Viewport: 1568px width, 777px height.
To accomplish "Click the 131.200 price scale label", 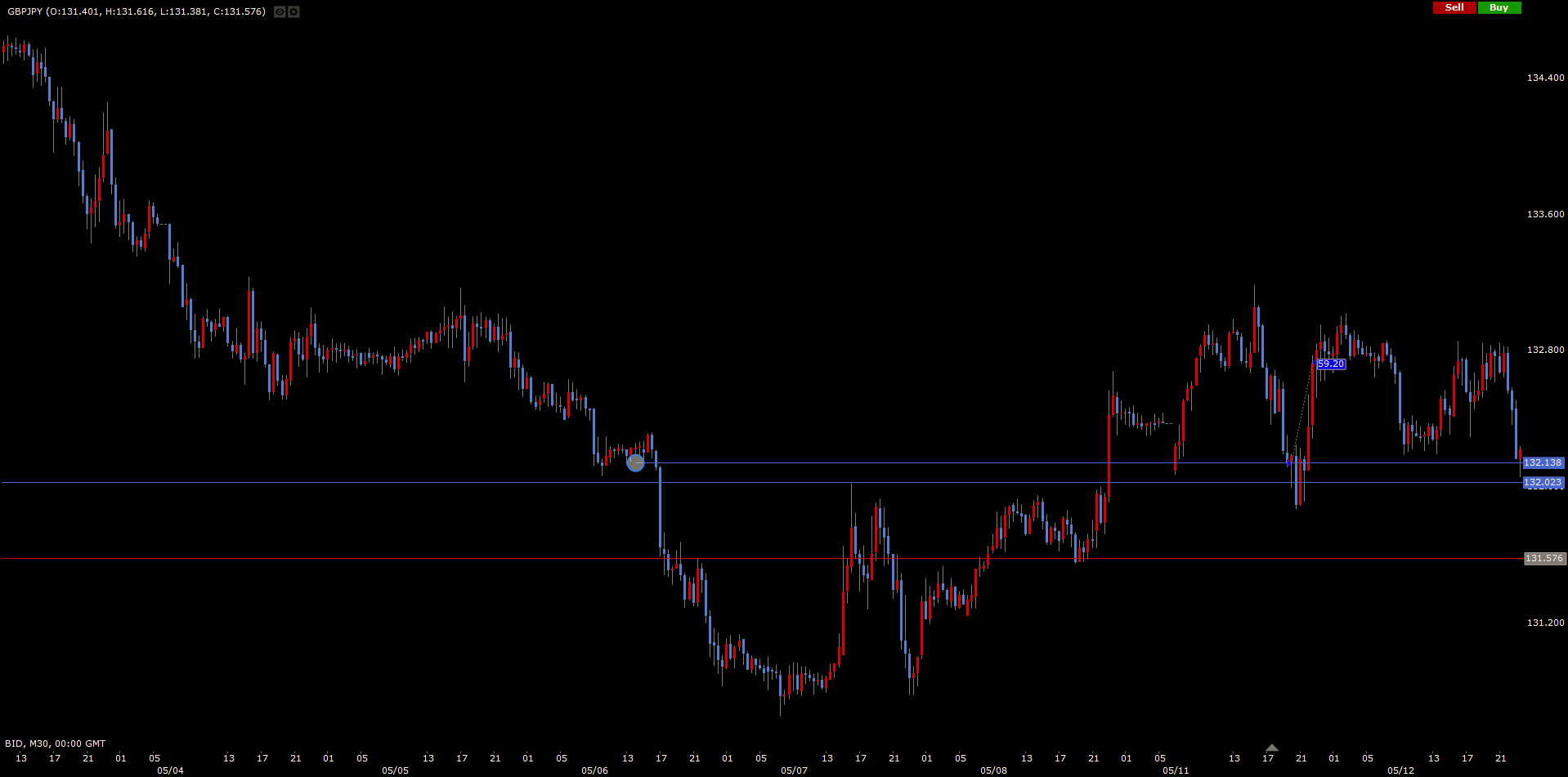I will [1545, 623].
